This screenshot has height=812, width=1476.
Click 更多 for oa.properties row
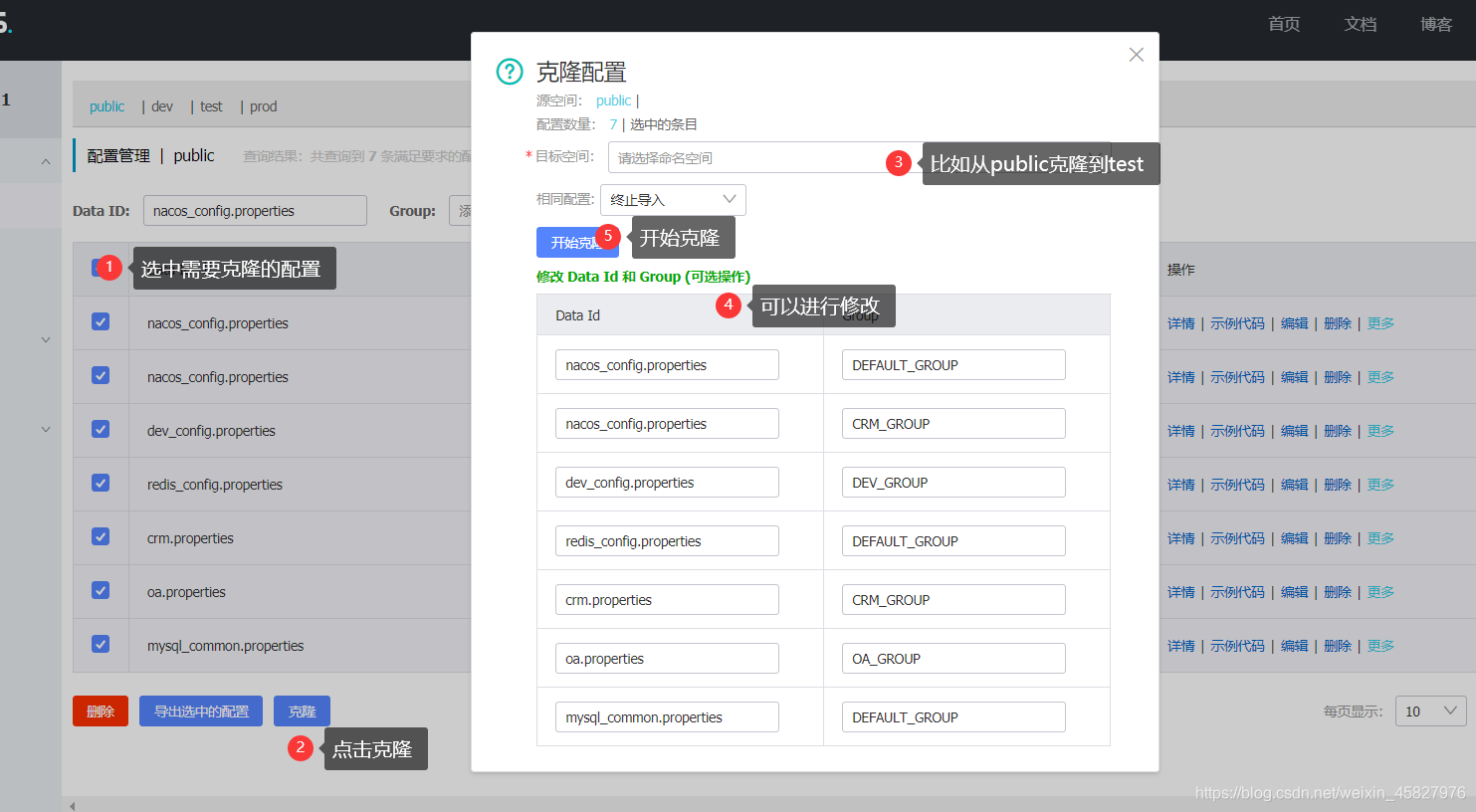coord(1380,592)
